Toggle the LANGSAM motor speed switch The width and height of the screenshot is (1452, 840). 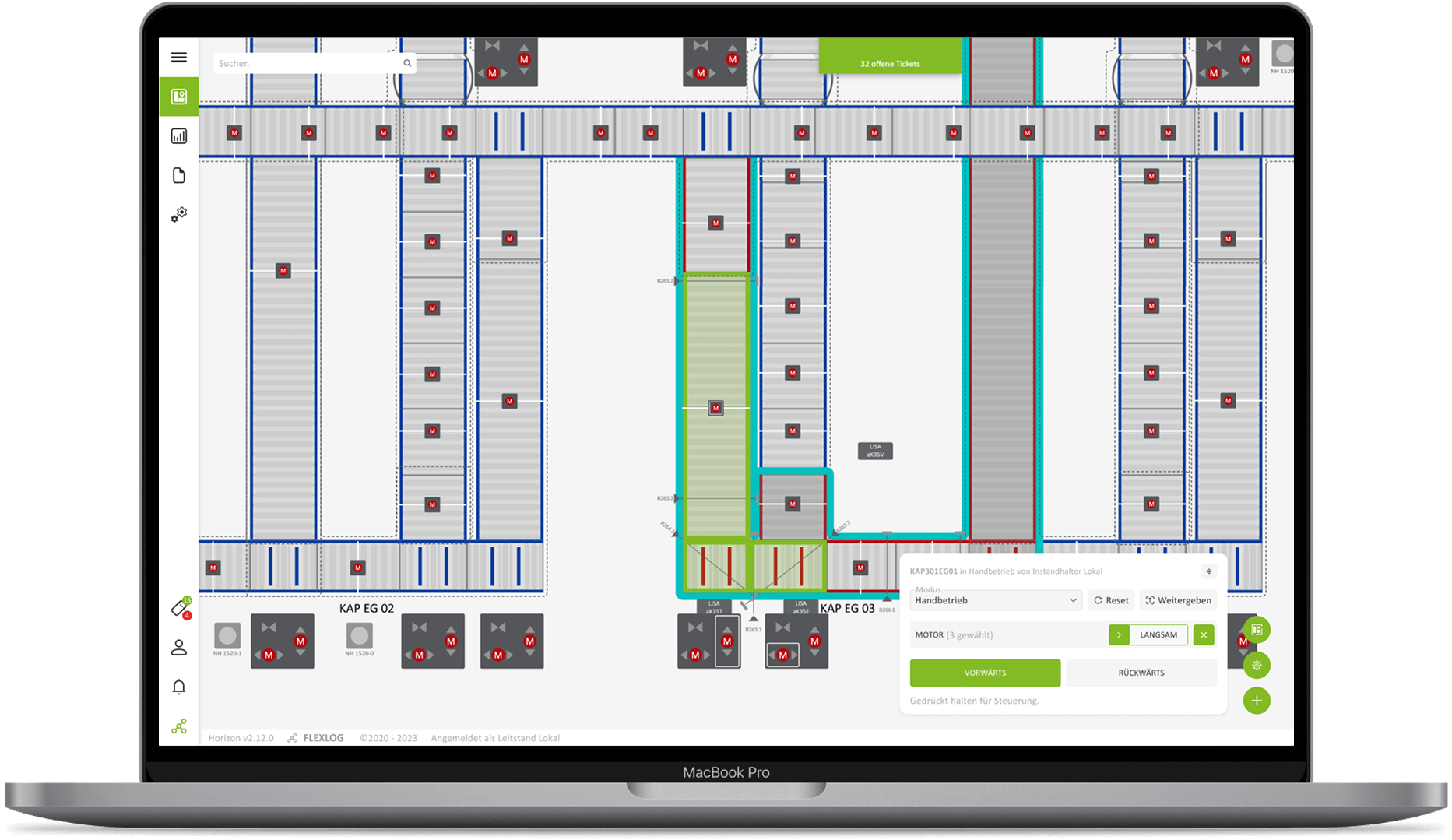pyautogui.click(x=1158, y=635)
